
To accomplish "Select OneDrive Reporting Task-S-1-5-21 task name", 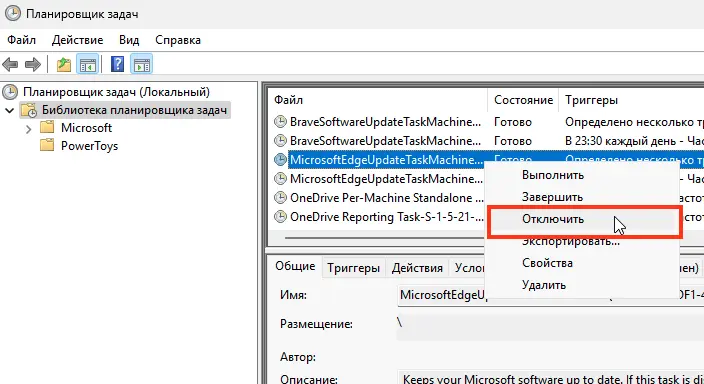I will (x=387, y=217).
